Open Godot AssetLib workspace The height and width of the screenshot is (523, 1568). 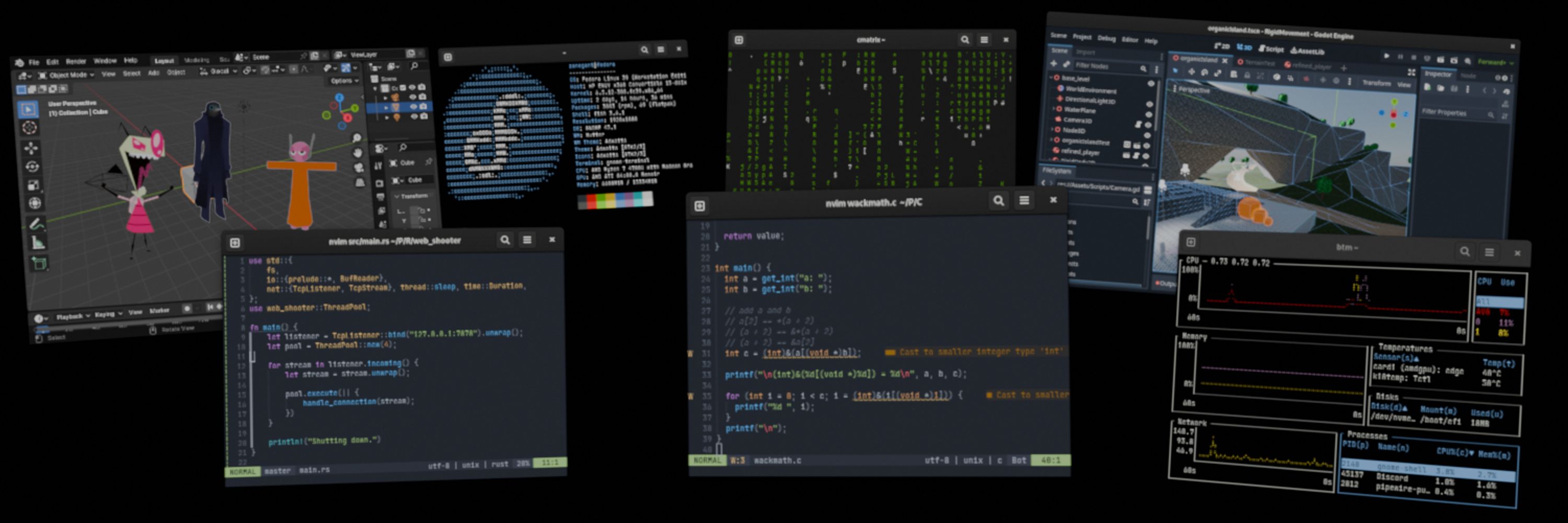[1308, 51]
